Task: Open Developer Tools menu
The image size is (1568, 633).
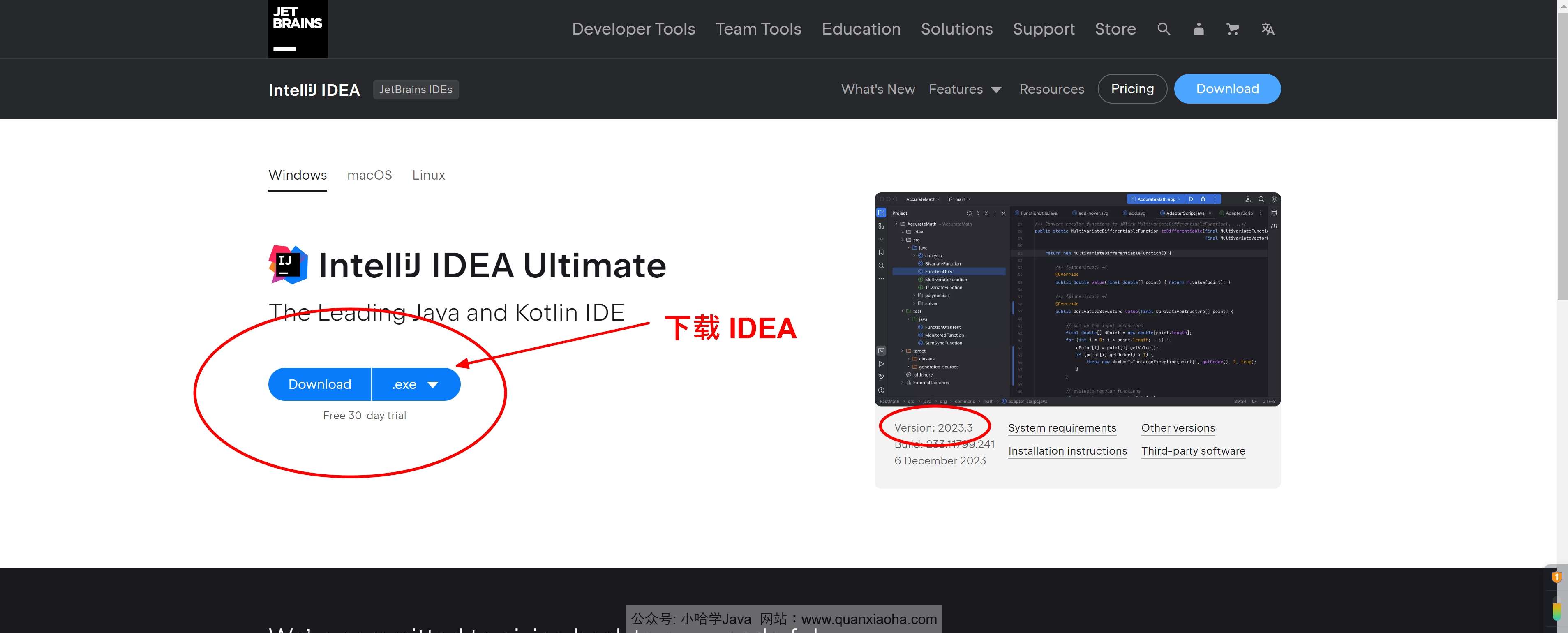Action: 633,29
